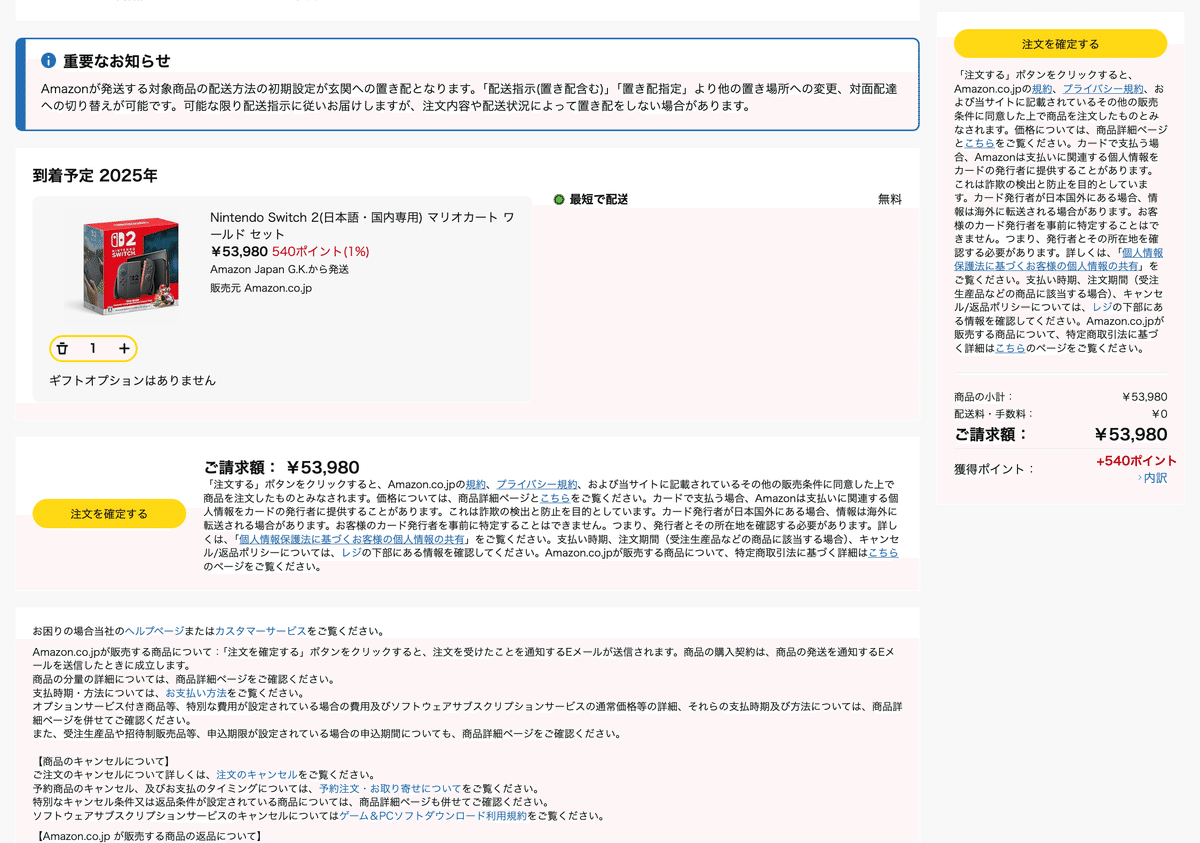Click ギフトオプションはありません text

(132, 380)
